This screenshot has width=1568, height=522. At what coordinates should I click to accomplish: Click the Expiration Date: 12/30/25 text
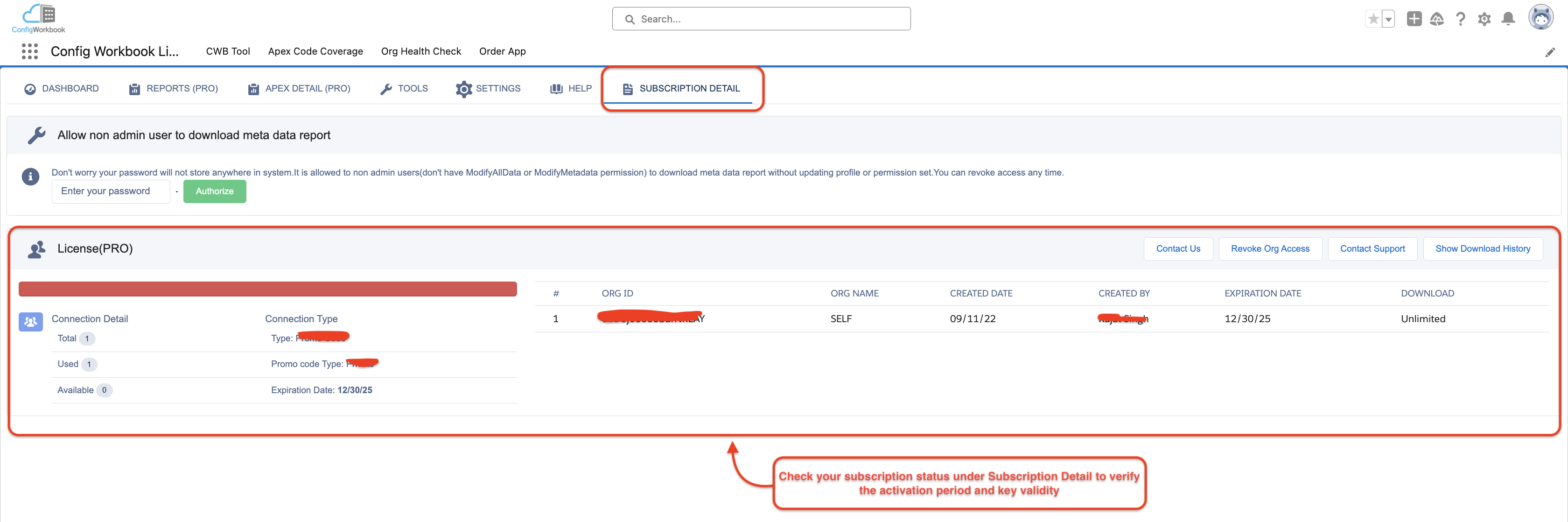322,390
